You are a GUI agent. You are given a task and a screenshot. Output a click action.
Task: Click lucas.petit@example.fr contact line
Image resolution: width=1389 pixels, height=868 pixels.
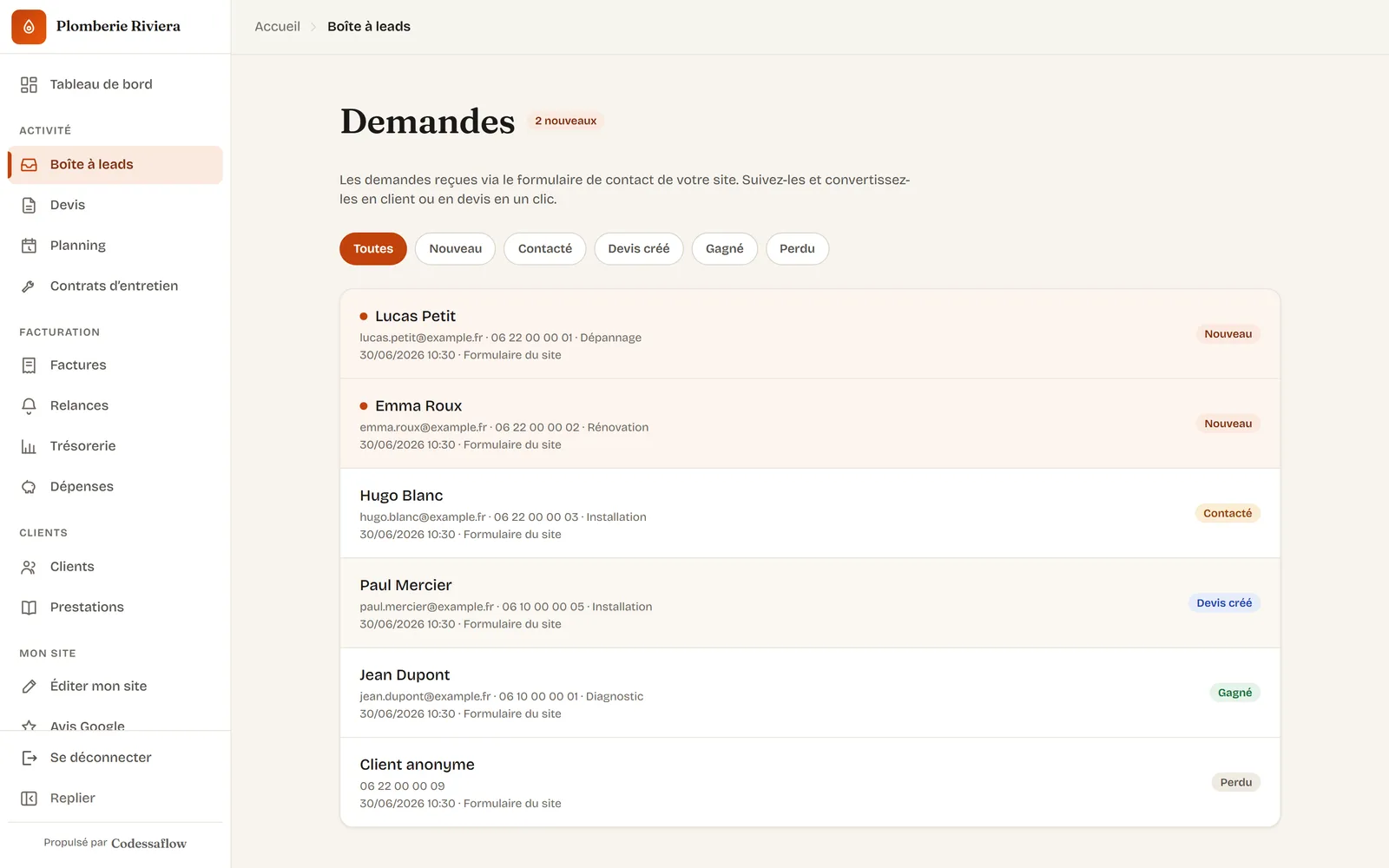click(x=501, y=338)
